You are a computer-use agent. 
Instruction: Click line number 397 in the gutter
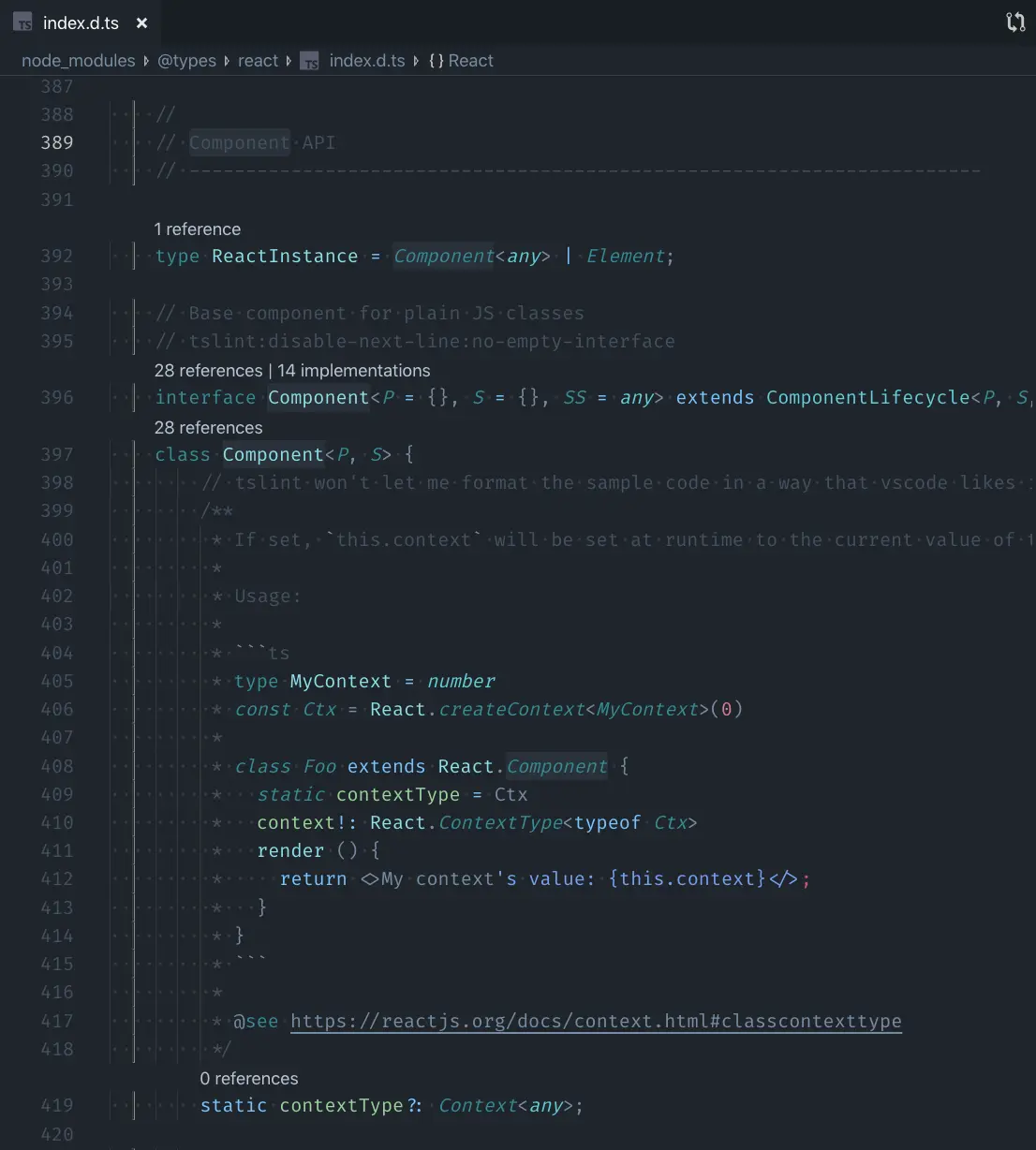[57, 454]
